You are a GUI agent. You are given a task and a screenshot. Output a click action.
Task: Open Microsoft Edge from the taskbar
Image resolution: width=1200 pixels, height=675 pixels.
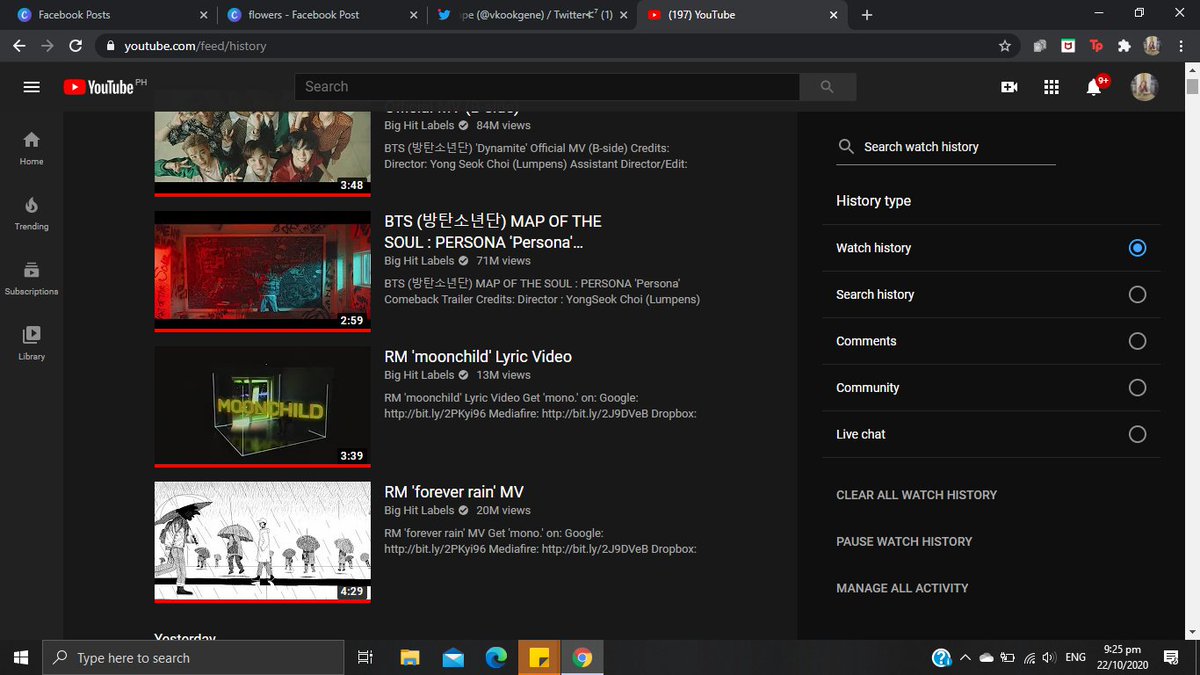496,657
